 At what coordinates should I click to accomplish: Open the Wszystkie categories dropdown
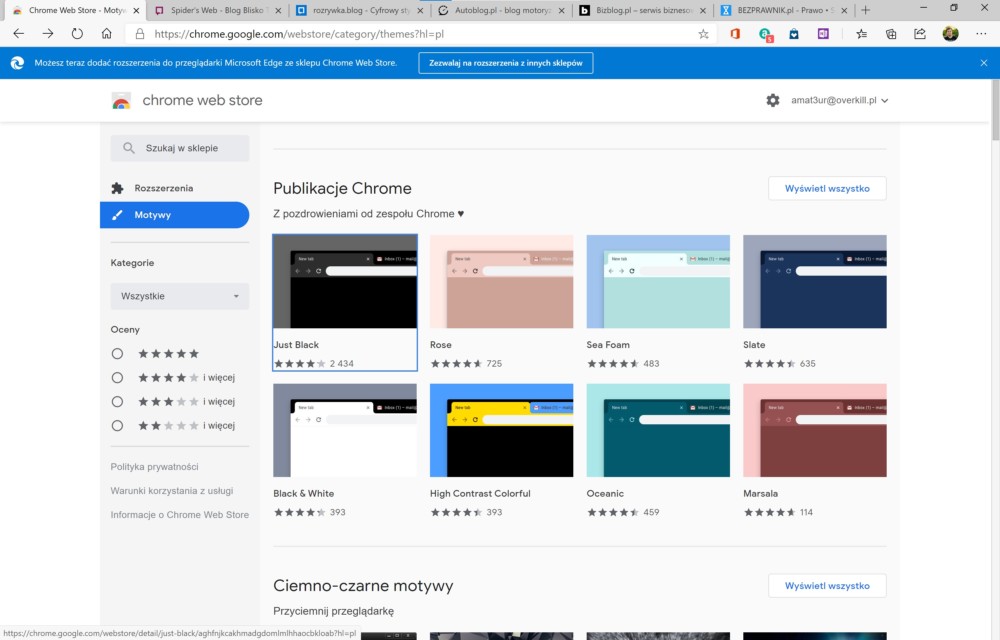pos(180,296)
